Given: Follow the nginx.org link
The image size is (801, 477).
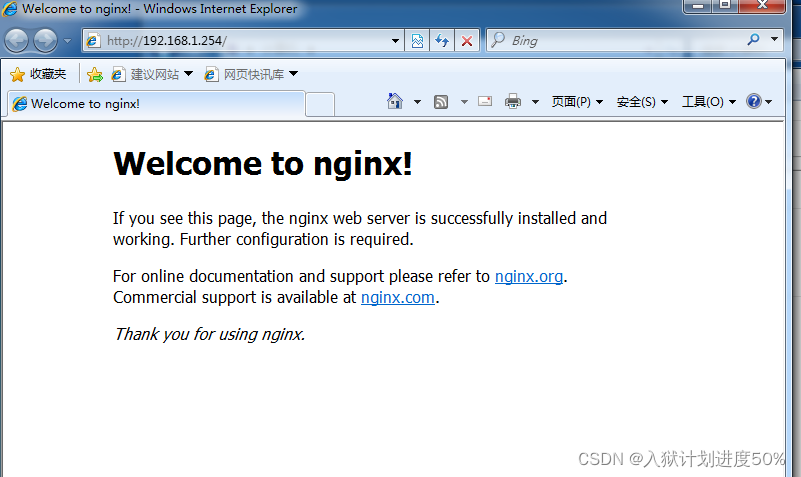Looking at the screenshot, I should pyautogui.click(x=529, y=276).
